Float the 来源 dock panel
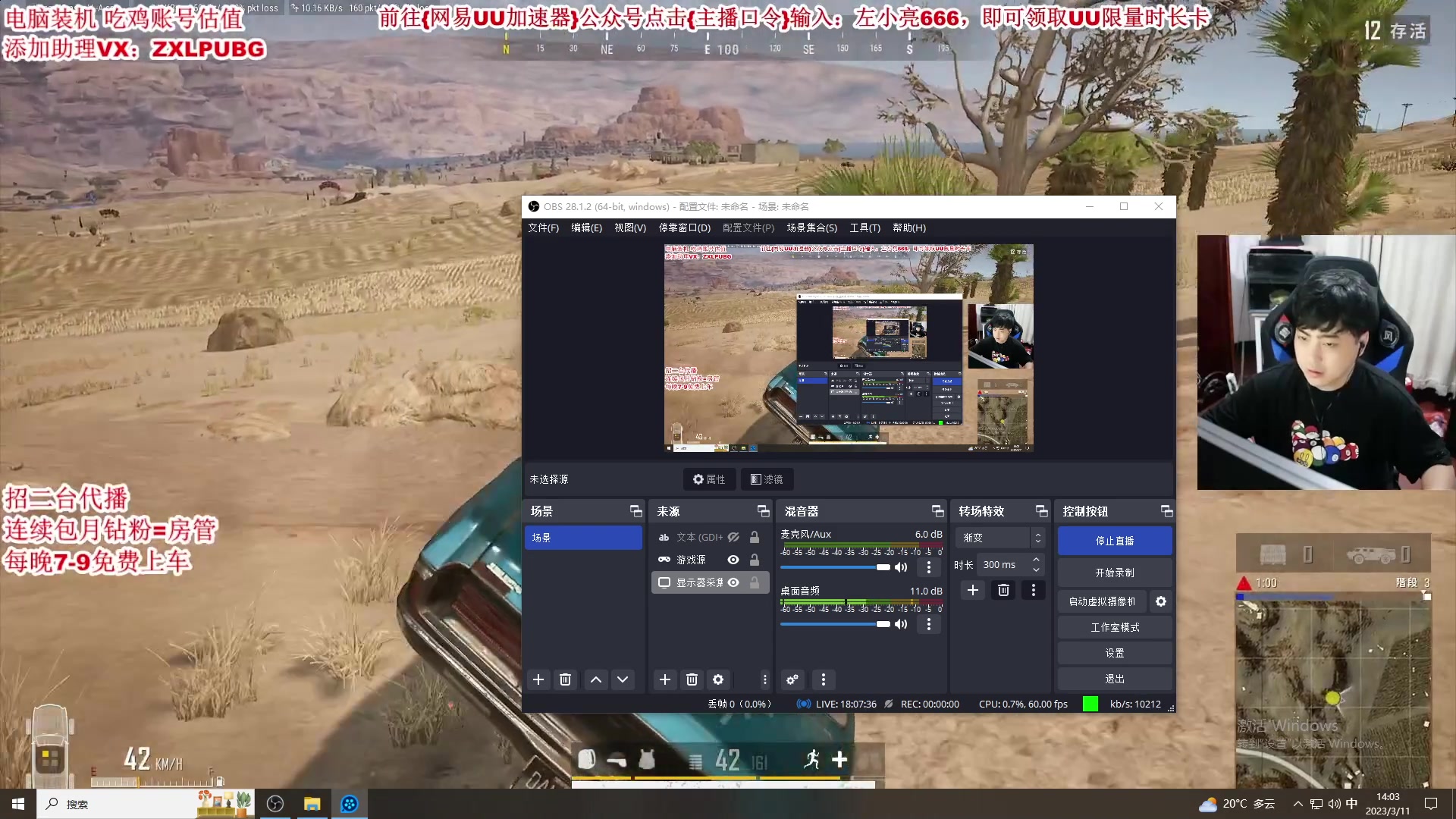This screenshot has width=1456, height=819. coord(763,511)
